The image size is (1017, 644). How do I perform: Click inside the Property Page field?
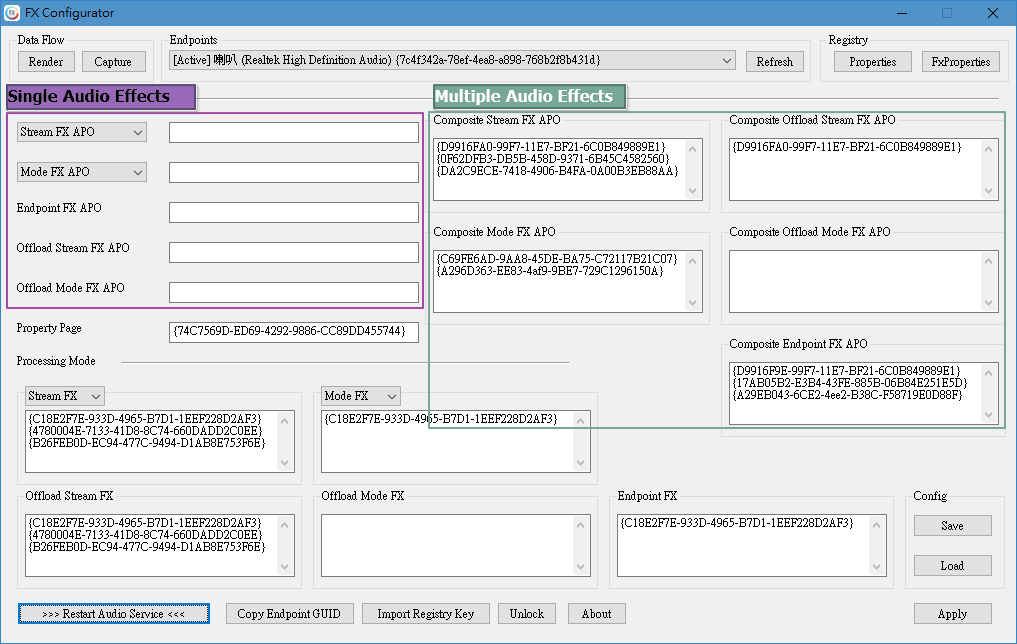(x=293, y=331)
